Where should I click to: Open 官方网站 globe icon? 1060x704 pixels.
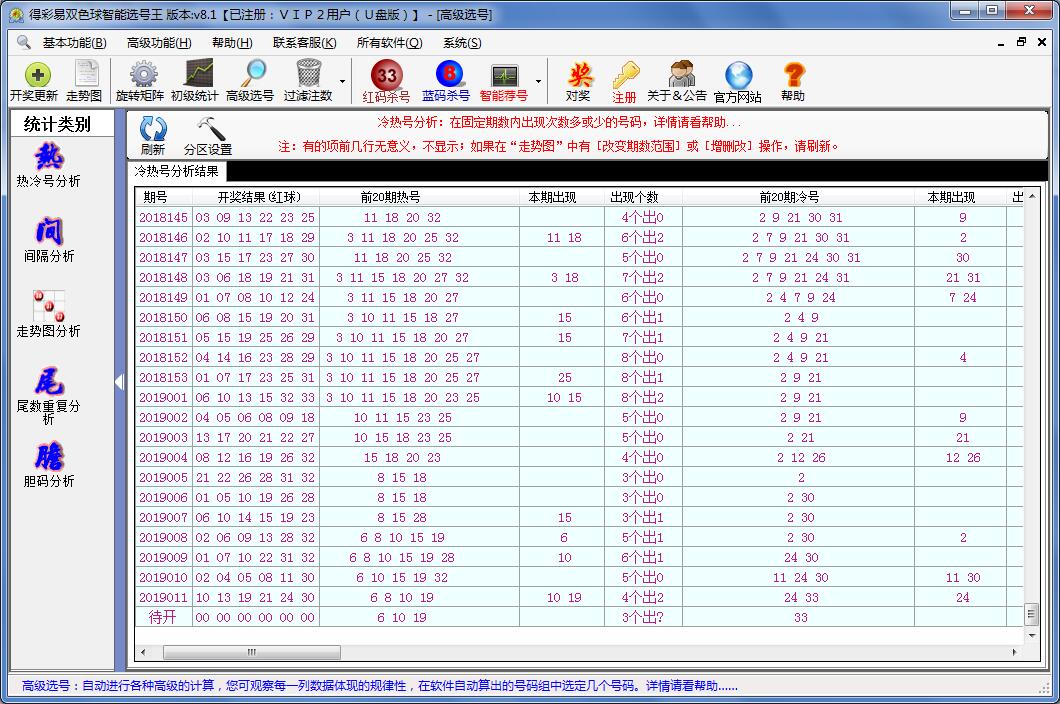point(738,81)
